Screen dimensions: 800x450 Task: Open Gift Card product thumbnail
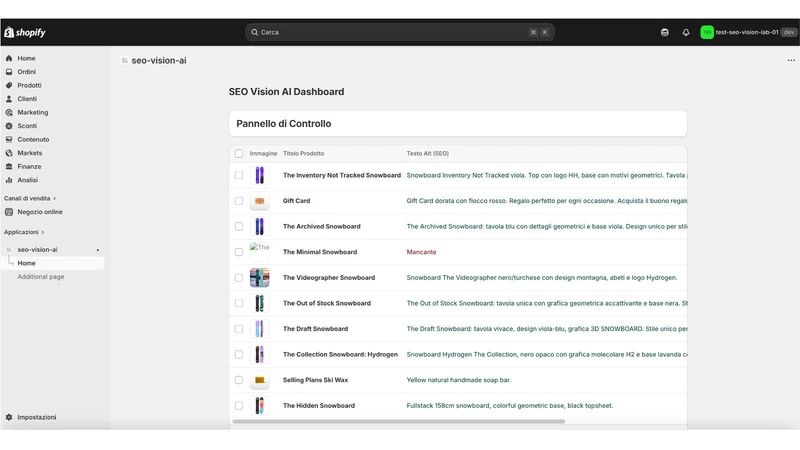pyautogui.click(x=259, y=201)
